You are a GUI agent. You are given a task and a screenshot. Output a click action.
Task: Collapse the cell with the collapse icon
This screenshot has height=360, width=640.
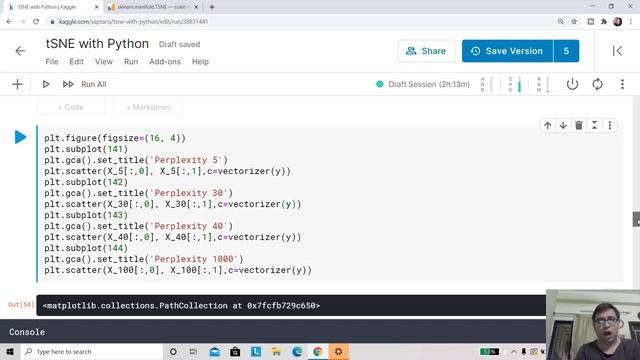click(594, 125)
